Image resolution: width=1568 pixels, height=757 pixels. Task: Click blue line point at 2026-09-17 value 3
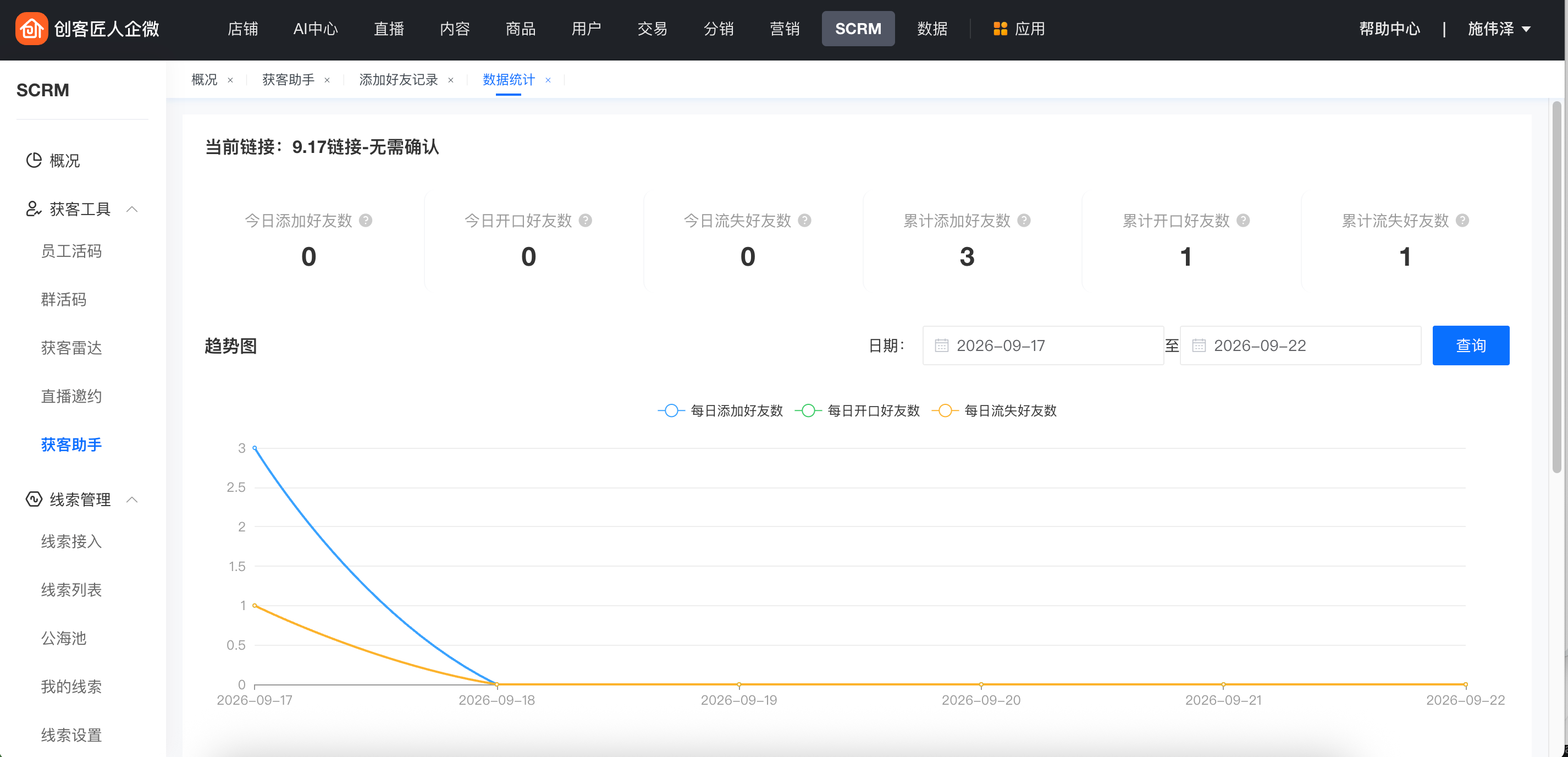pos(255,448)
